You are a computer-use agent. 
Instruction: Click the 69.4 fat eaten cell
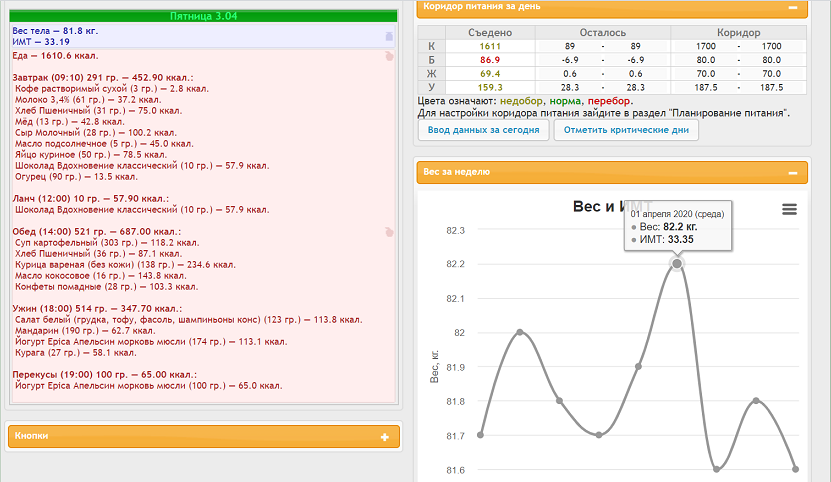[490, 74]
